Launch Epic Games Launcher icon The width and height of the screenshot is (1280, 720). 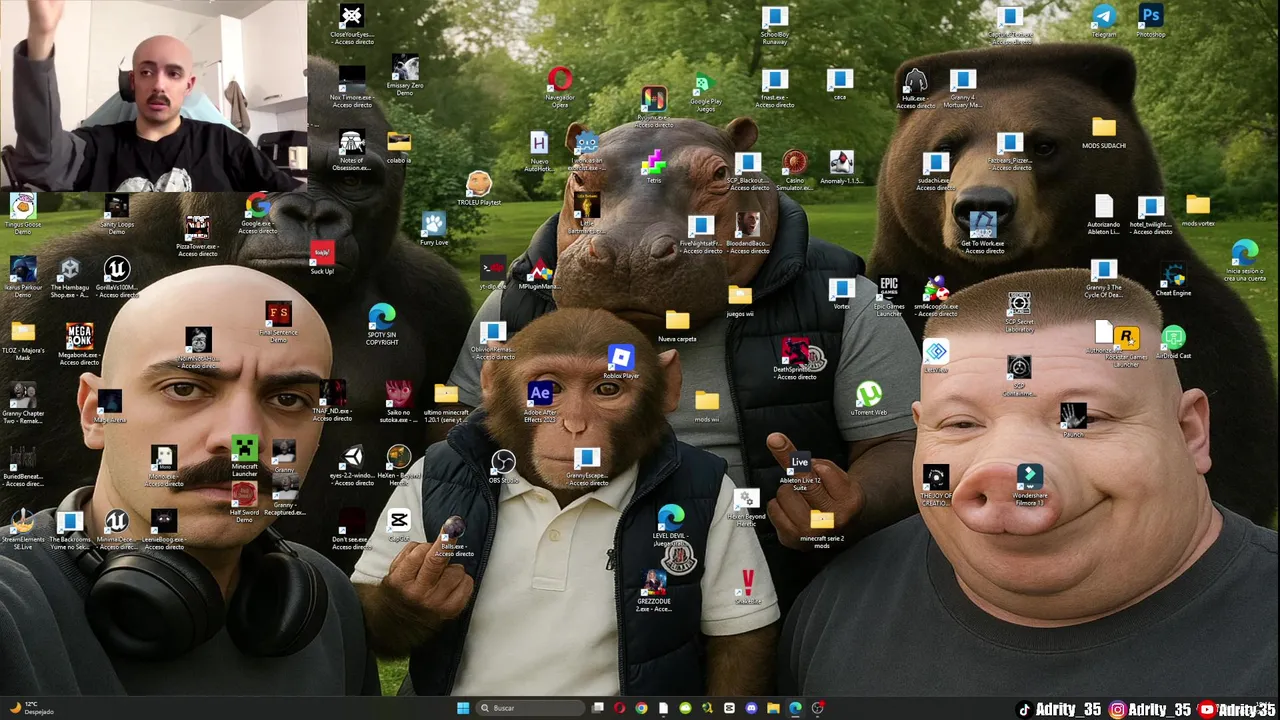coord(889,297)
